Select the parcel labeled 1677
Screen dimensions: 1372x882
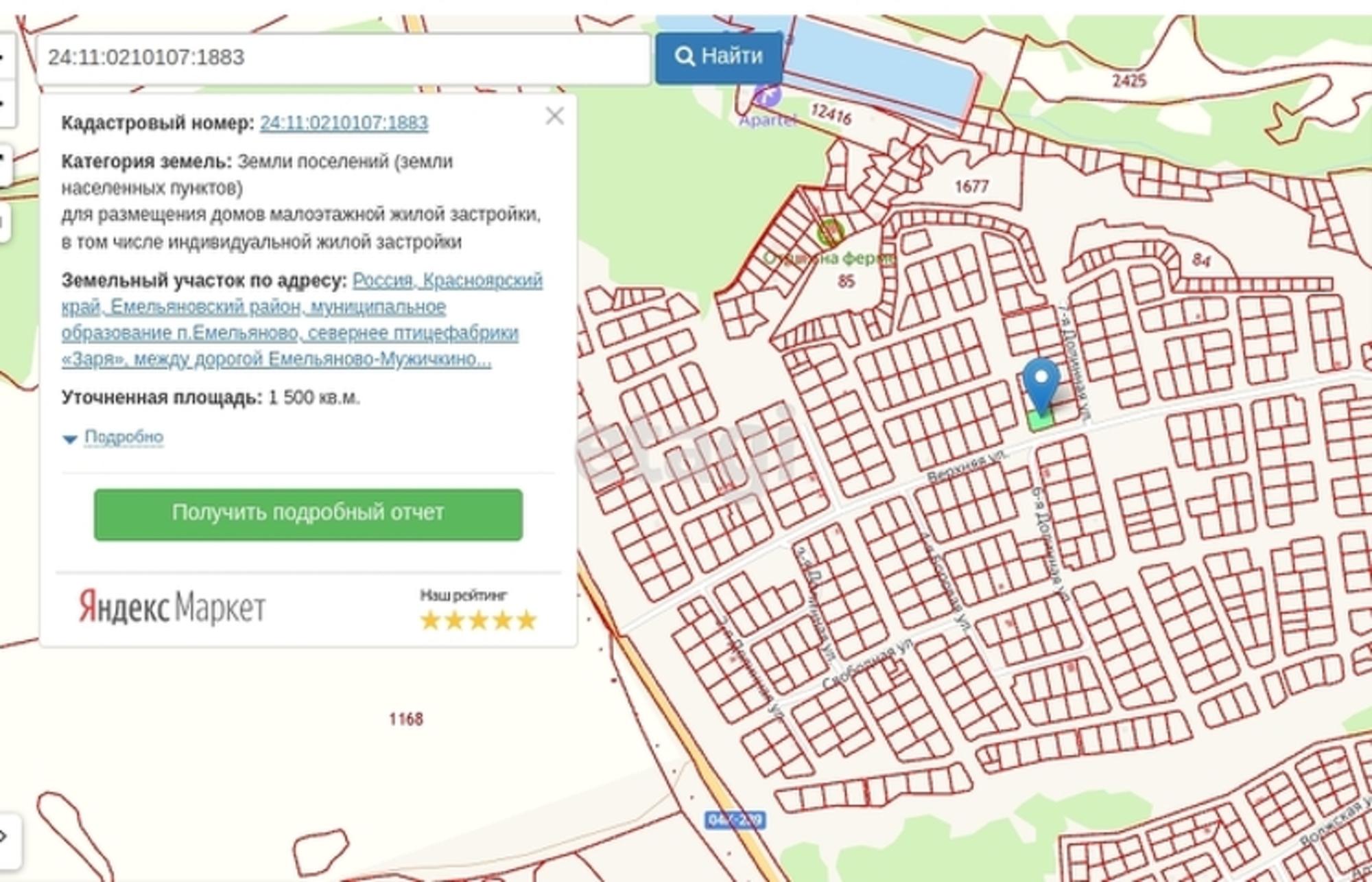point(971,186)
